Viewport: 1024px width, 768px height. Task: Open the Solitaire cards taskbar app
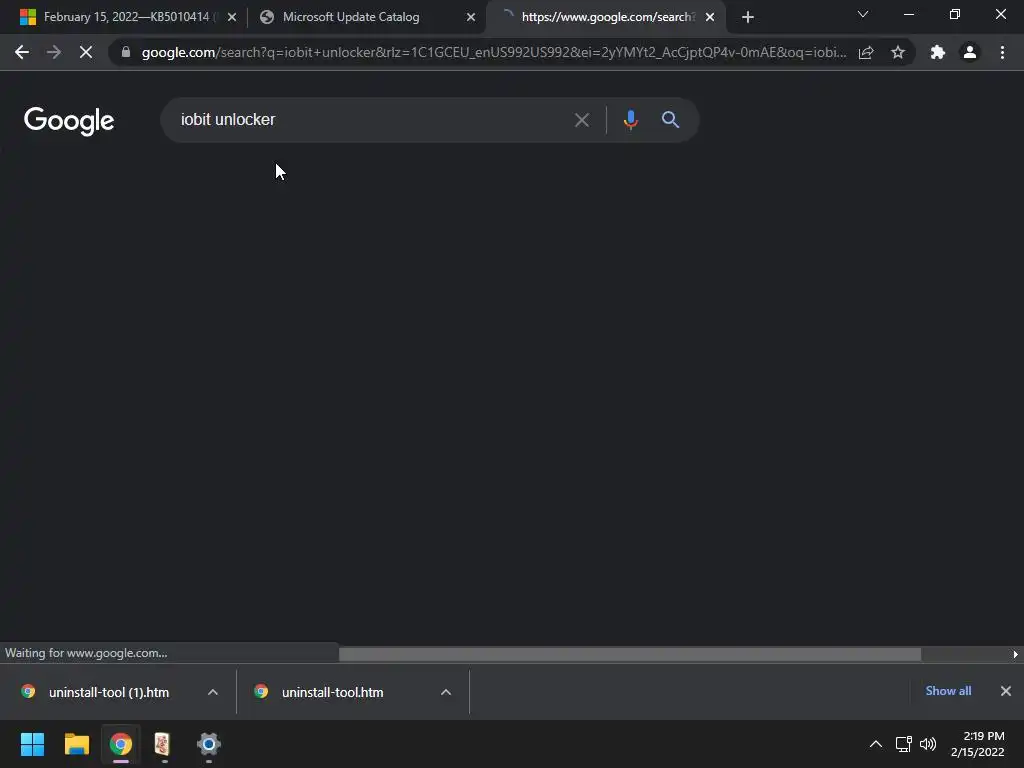point(164,744)
